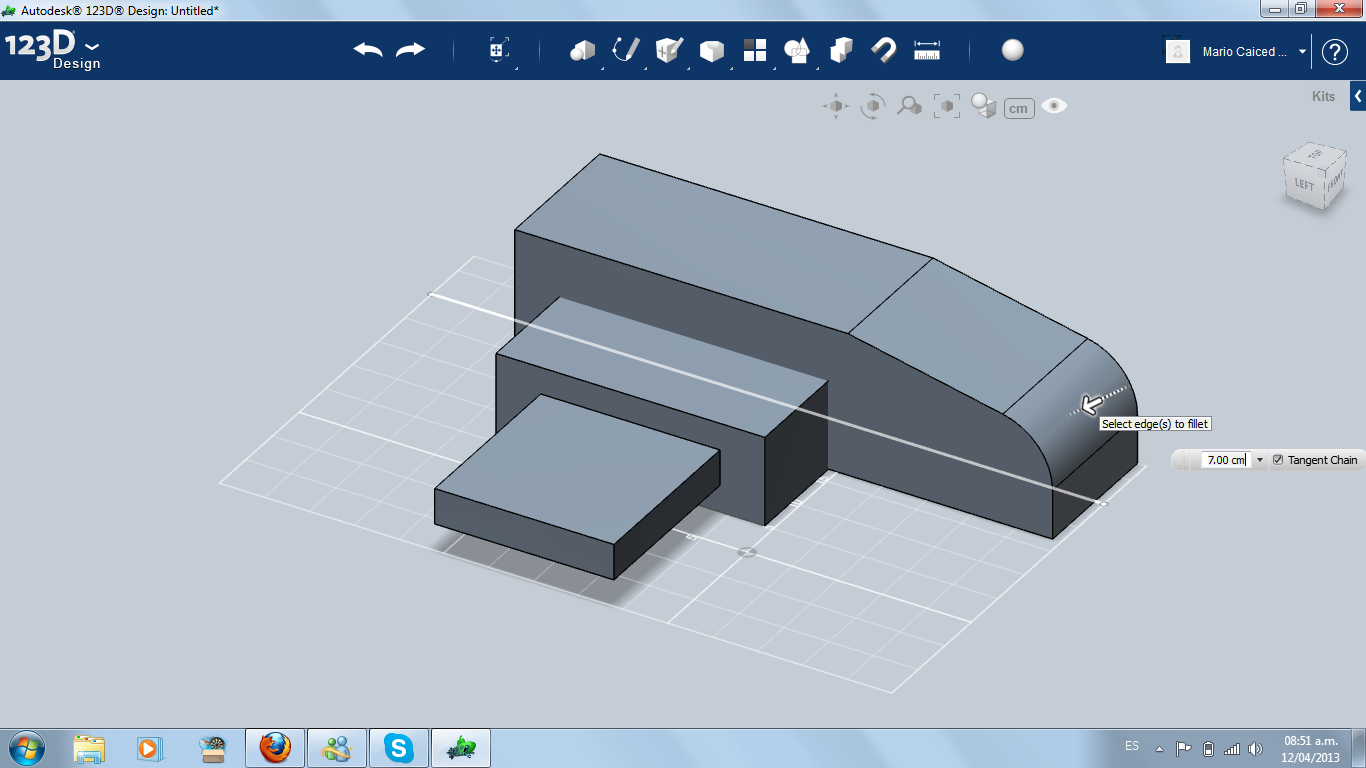Screen dimensions: 1366x768
Task: Open the Material sphere tool
Action: pos(1013,50)
